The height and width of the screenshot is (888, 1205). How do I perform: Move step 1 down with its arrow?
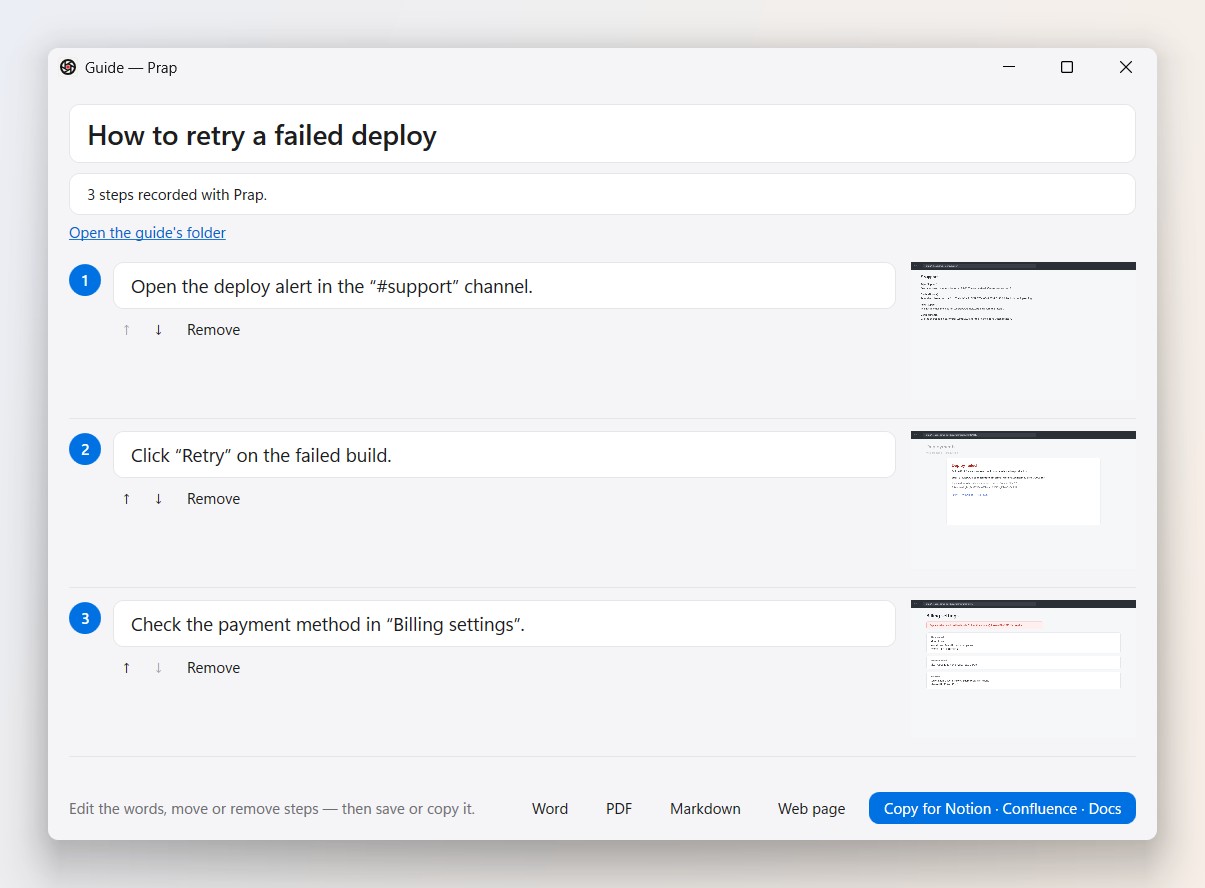click(158, 330)
